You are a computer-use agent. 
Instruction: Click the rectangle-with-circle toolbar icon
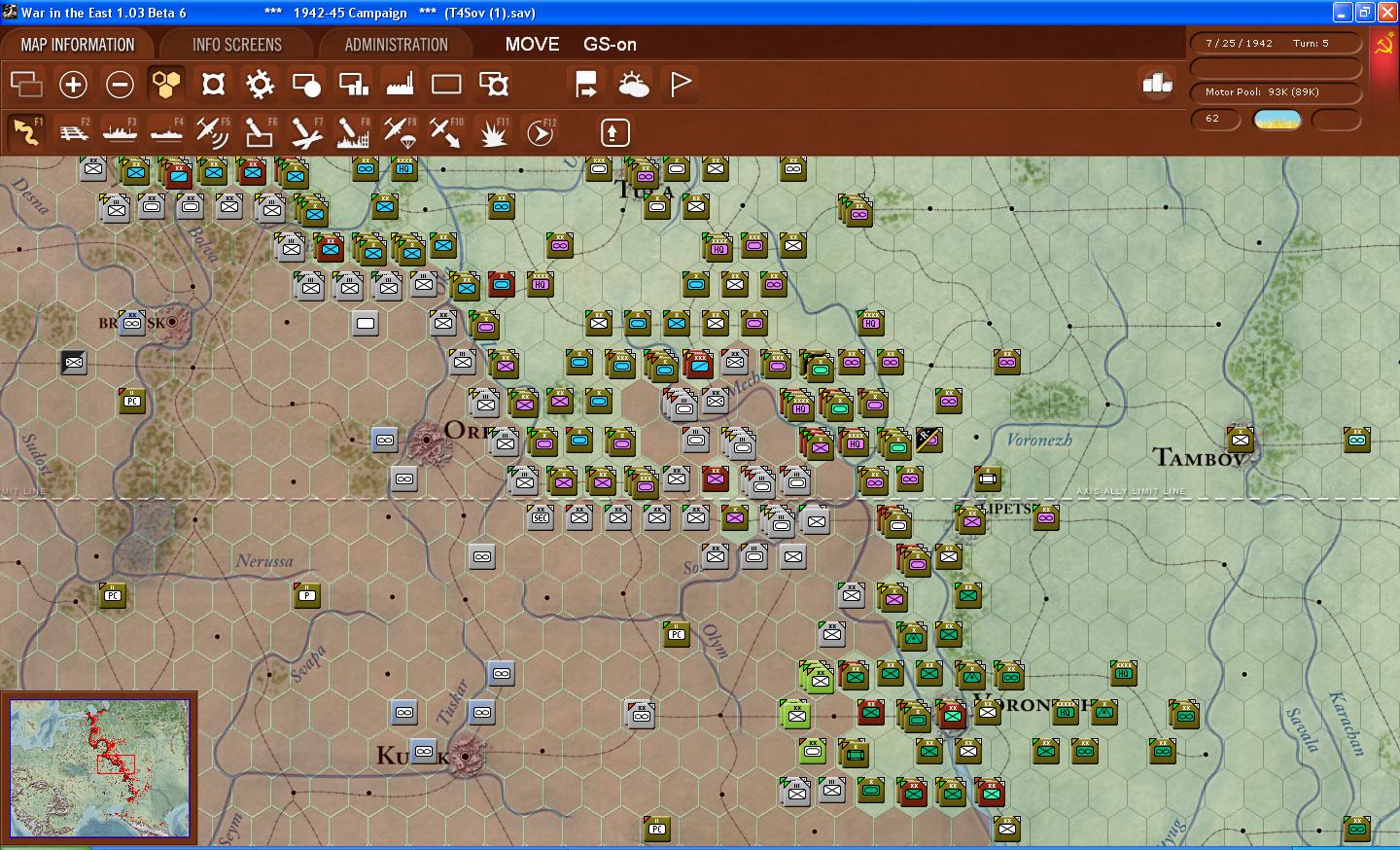[306, 85]
